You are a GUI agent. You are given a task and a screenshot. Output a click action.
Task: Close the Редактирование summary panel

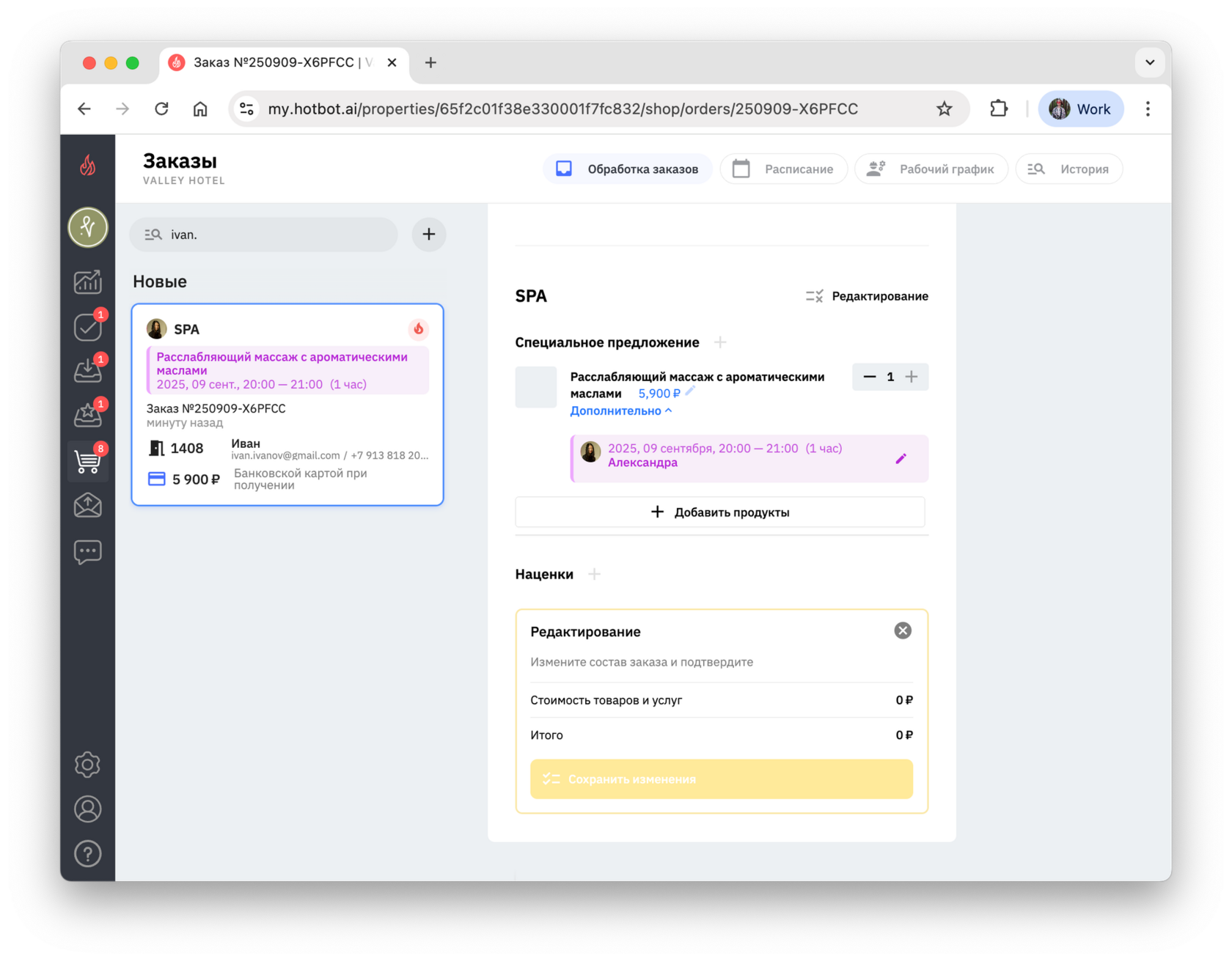[903, 631]
